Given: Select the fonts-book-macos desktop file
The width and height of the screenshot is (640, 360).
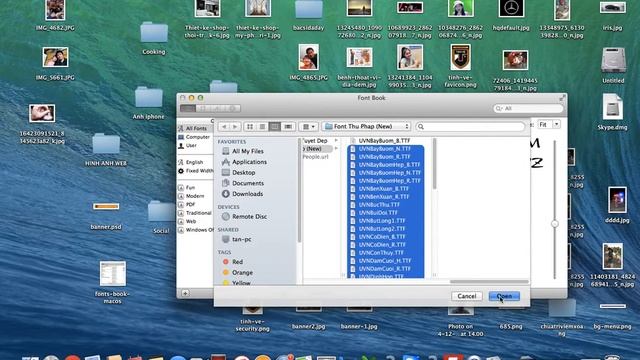Looking at the screenshot, I should point(113,282).
